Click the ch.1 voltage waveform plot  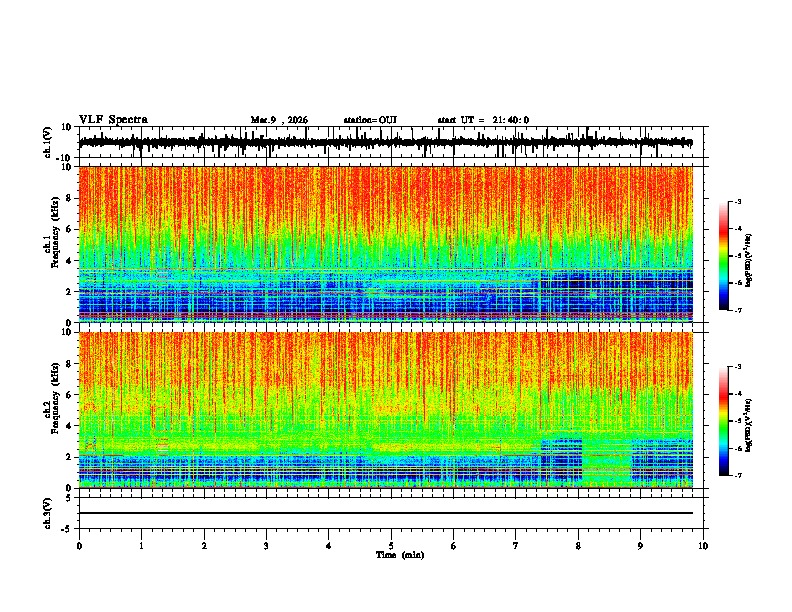(x=386, y=142)
